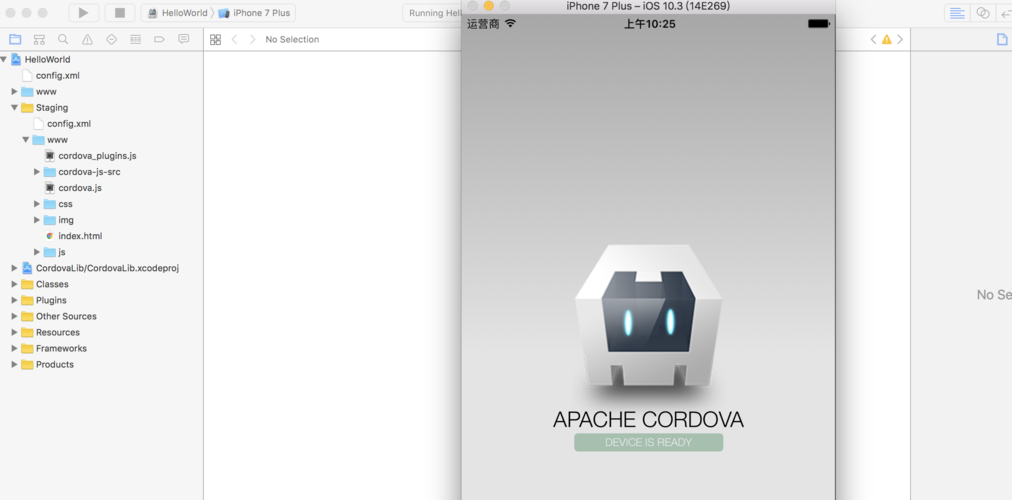This screenshot has height=500, width=1012.
Task: Expand the top-level www folder
Action: click(x=14, y=92)
